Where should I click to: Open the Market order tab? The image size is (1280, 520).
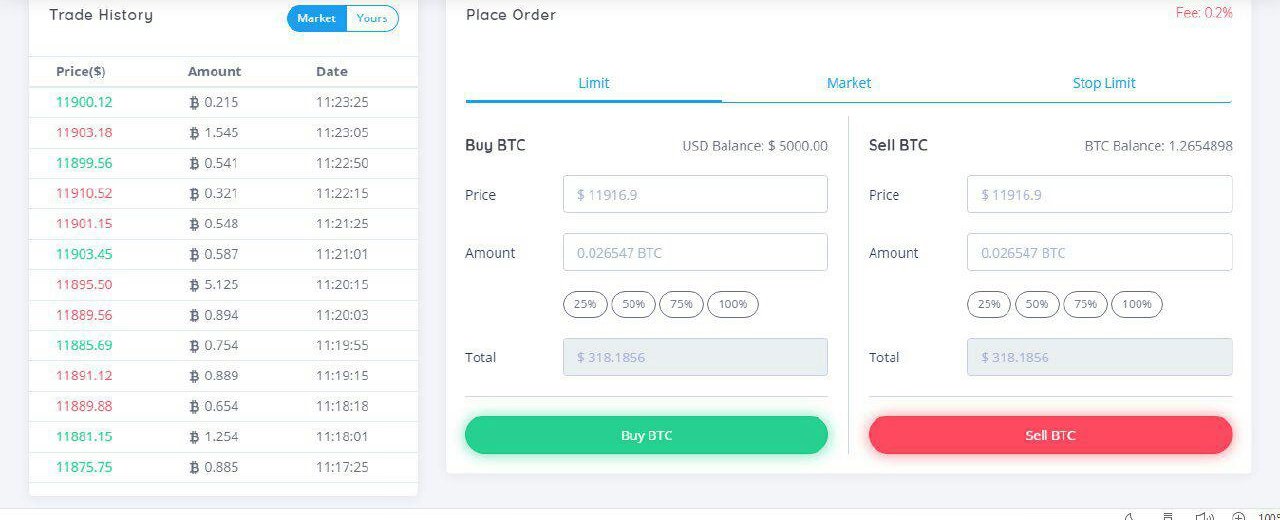pyautogui.click(x=849, y=83)
